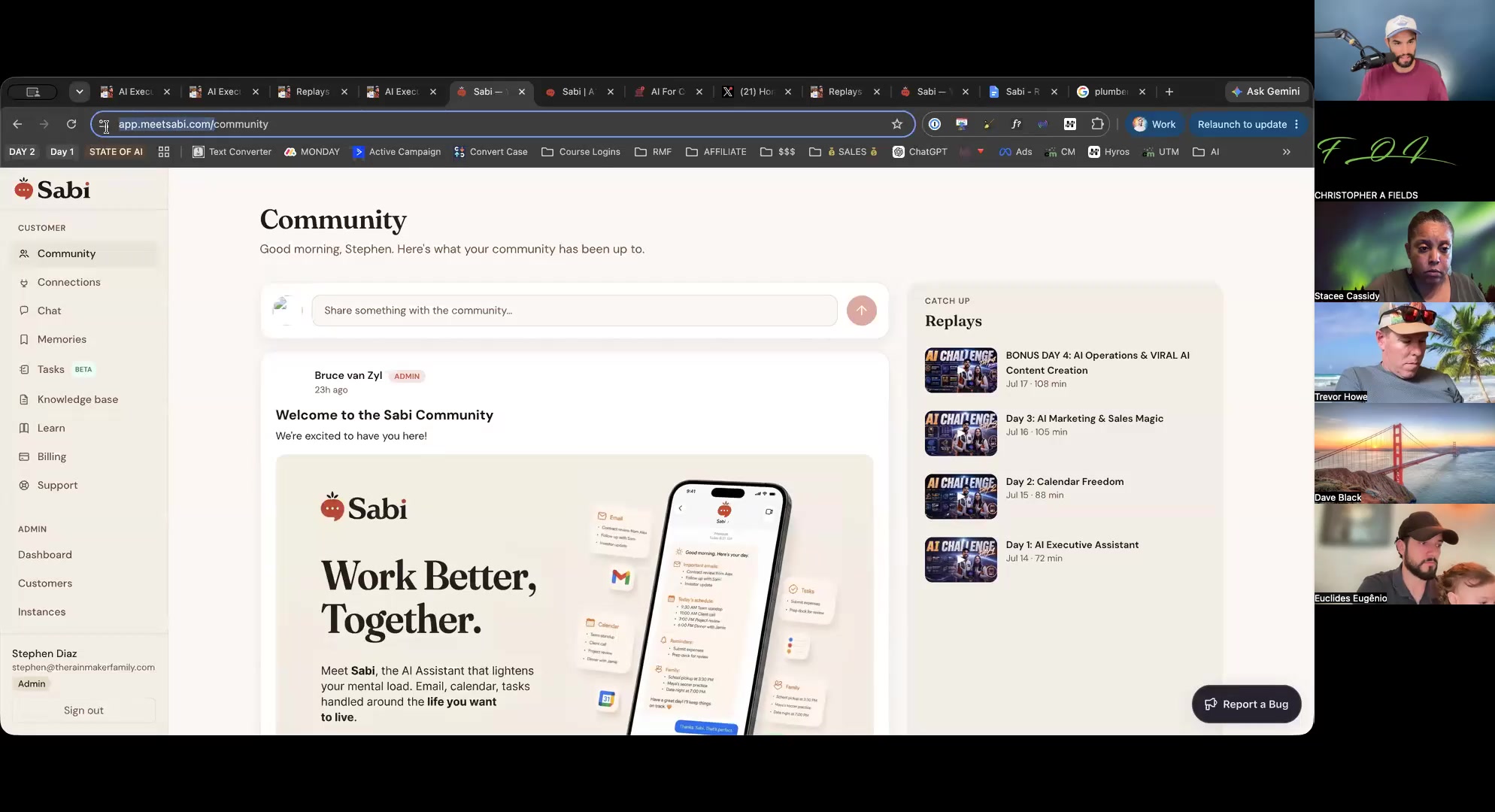Show more bookmarks chevron
1495x812 pixels.
pyautogui.click(x=1287, y=152)
